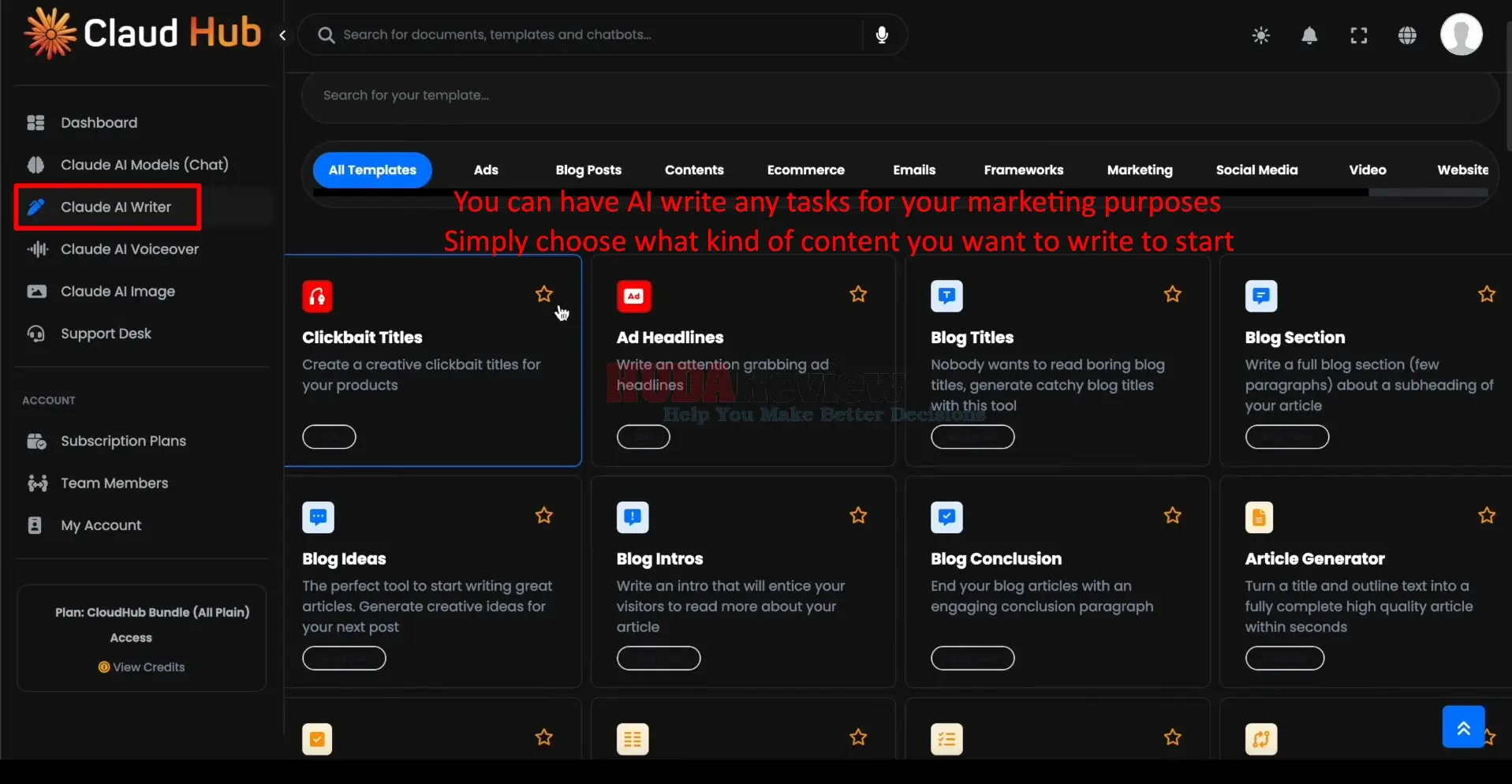Viewport: 1512px width, 784px height.
Task: Click the pill tag under Blog Conclusion
Action: [973, 659]
